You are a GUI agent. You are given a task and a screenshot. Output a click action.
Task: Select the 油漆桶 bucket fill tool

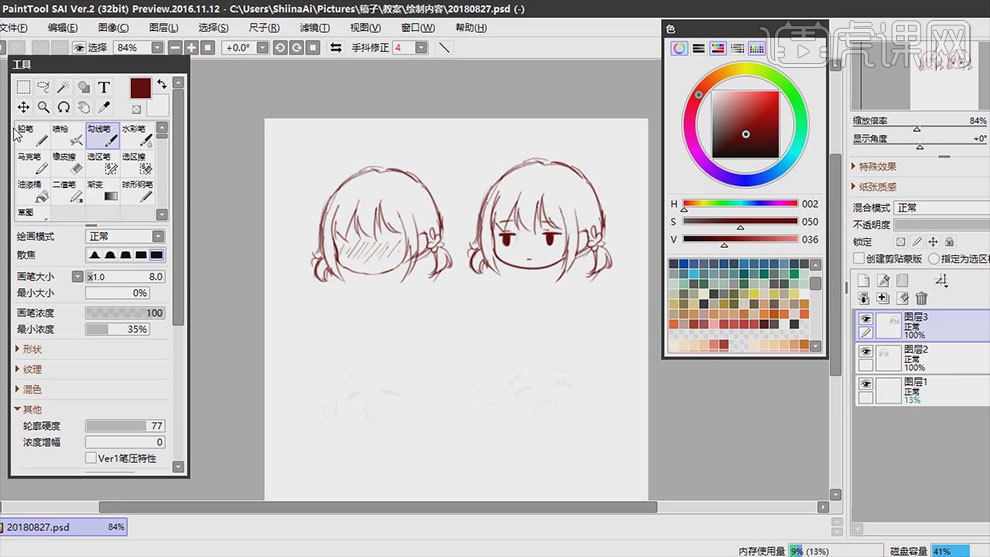point(32,191)
